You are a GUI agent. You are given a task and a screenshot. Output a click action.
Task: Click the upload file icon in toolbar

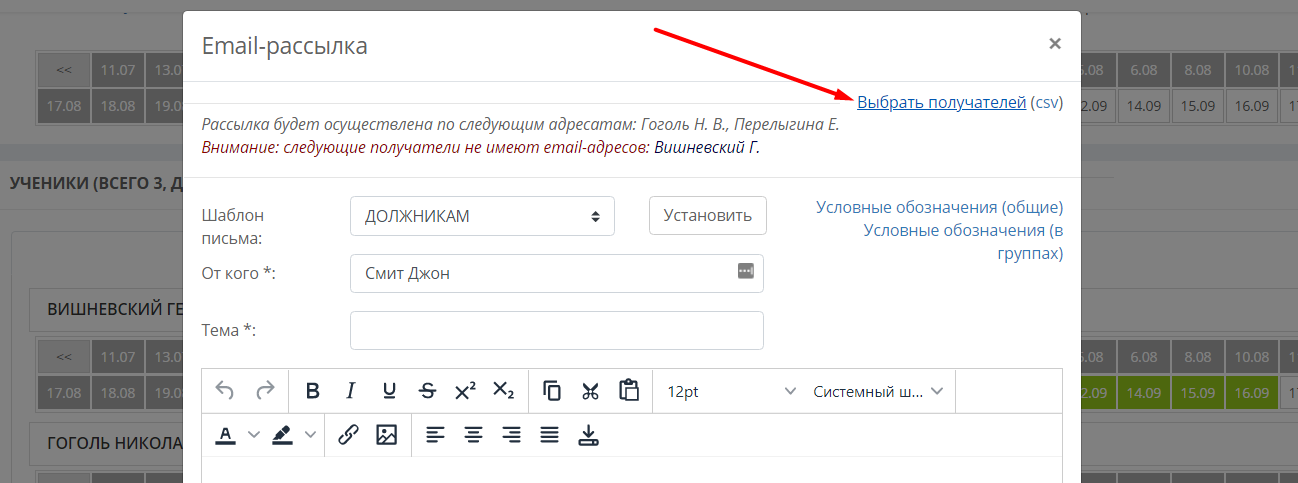(588, 435)
